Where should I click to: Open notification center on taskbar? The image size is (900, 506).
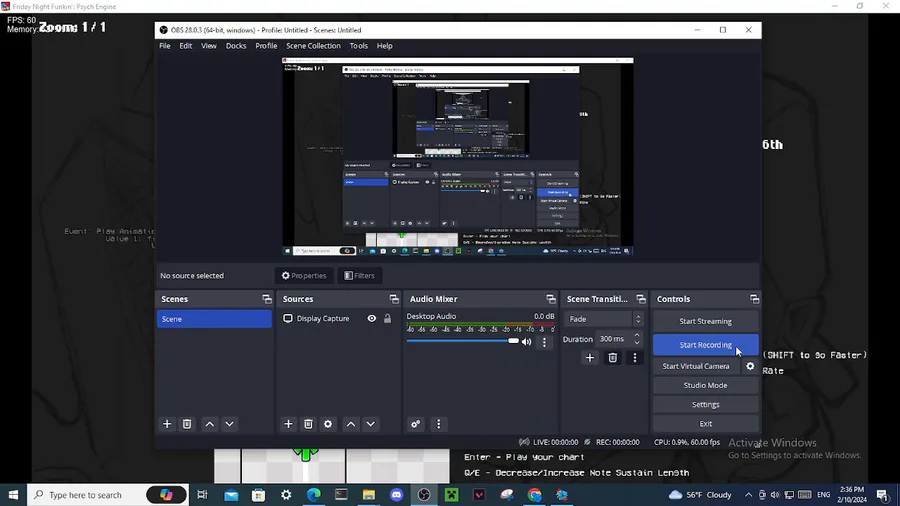883,495
